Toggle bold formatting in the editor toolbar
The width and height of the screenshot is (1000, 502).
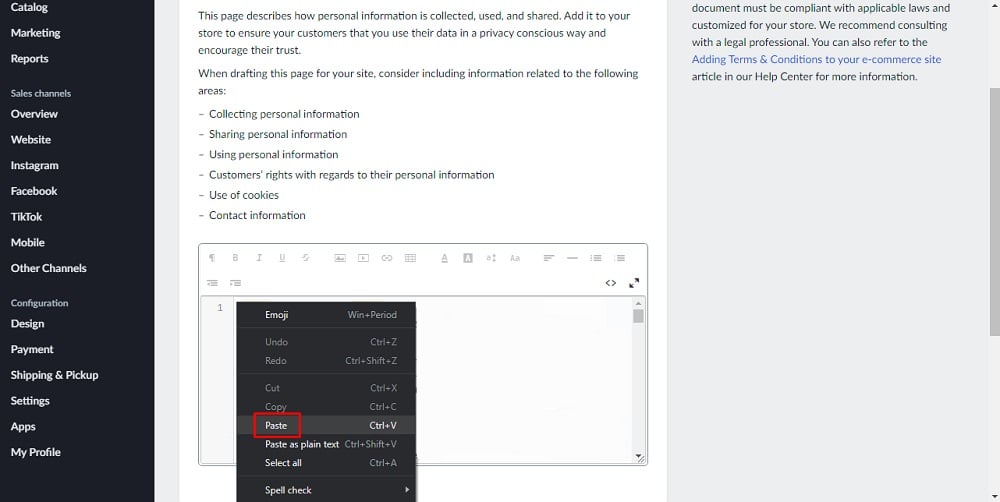[235, 258]
